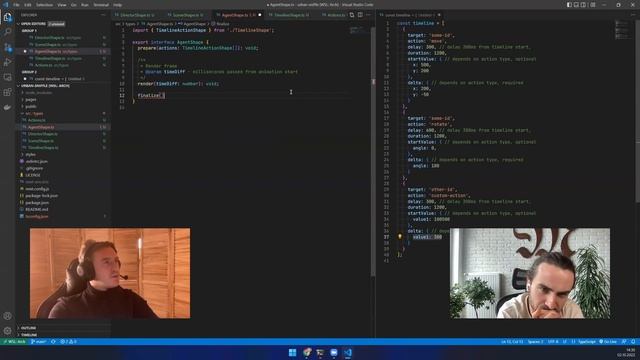Close the untitled const timeline tab
This screenshot has height=360, width=640.
(x=439, y=15)
